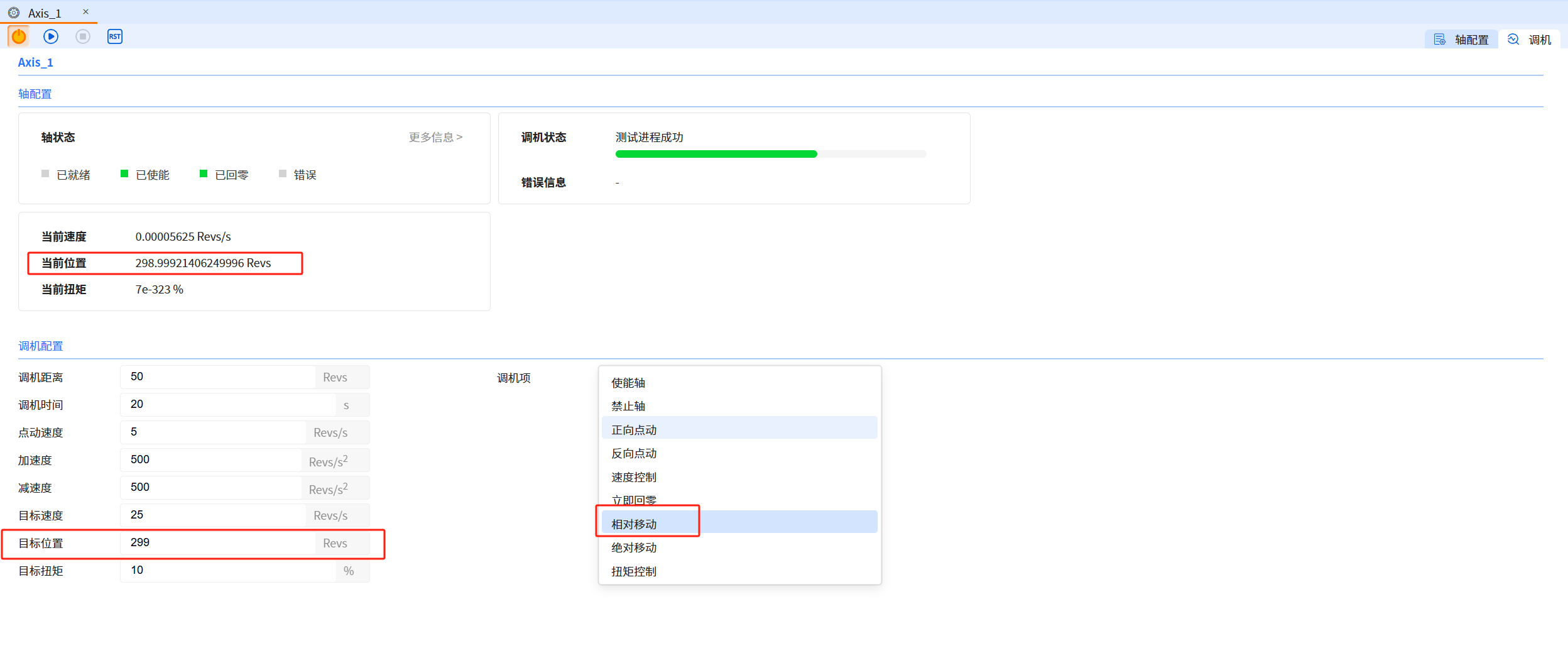
Task: Click the 已回零 green status indicator
Action: coord(204,174)
